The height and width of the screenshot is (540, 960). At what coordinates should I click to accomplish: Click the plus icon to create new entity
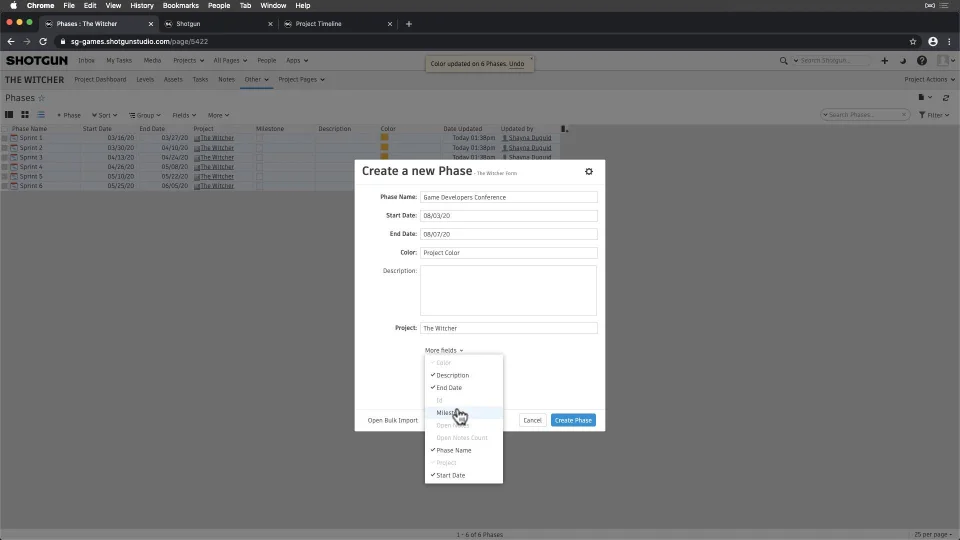click(x=884, y=61)
